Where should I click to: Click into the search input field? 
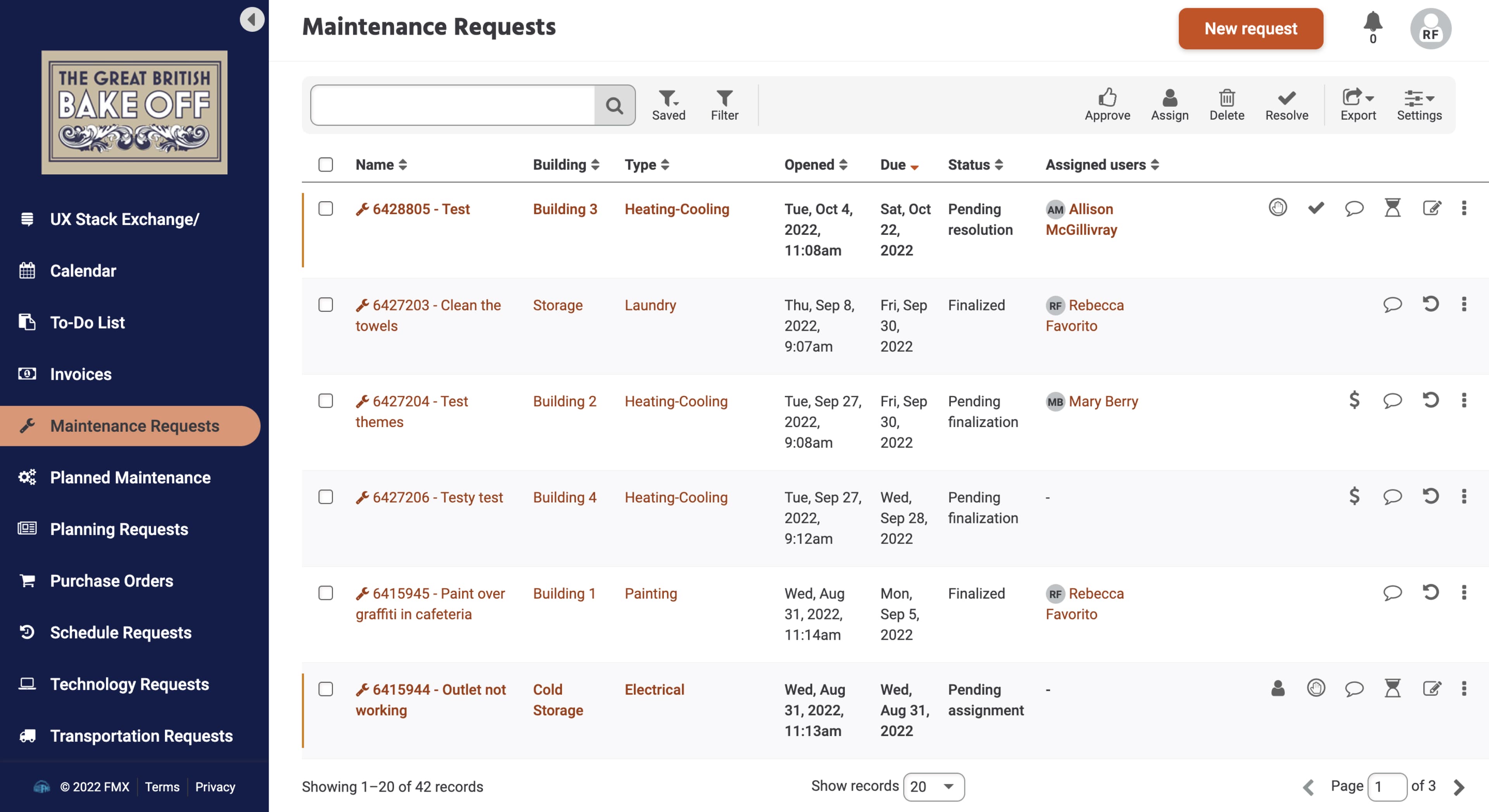(x=453, y=105)
